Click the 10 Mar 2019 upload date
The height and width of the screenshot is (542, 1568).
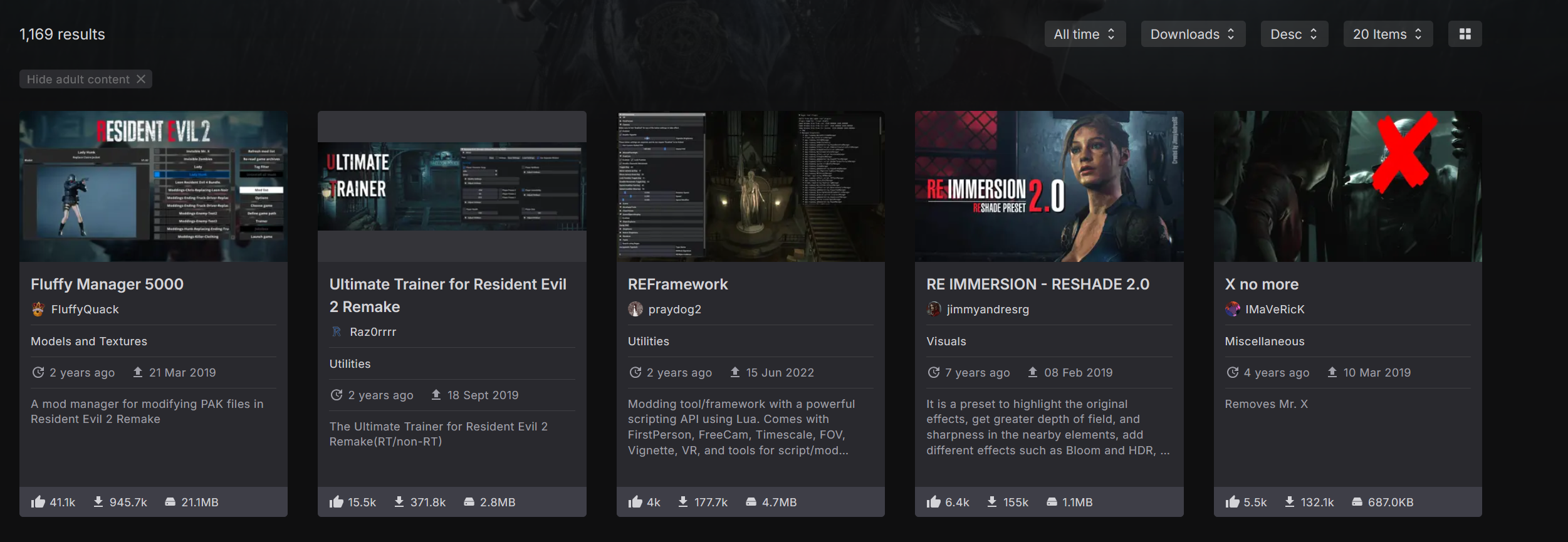point(1377,373)
